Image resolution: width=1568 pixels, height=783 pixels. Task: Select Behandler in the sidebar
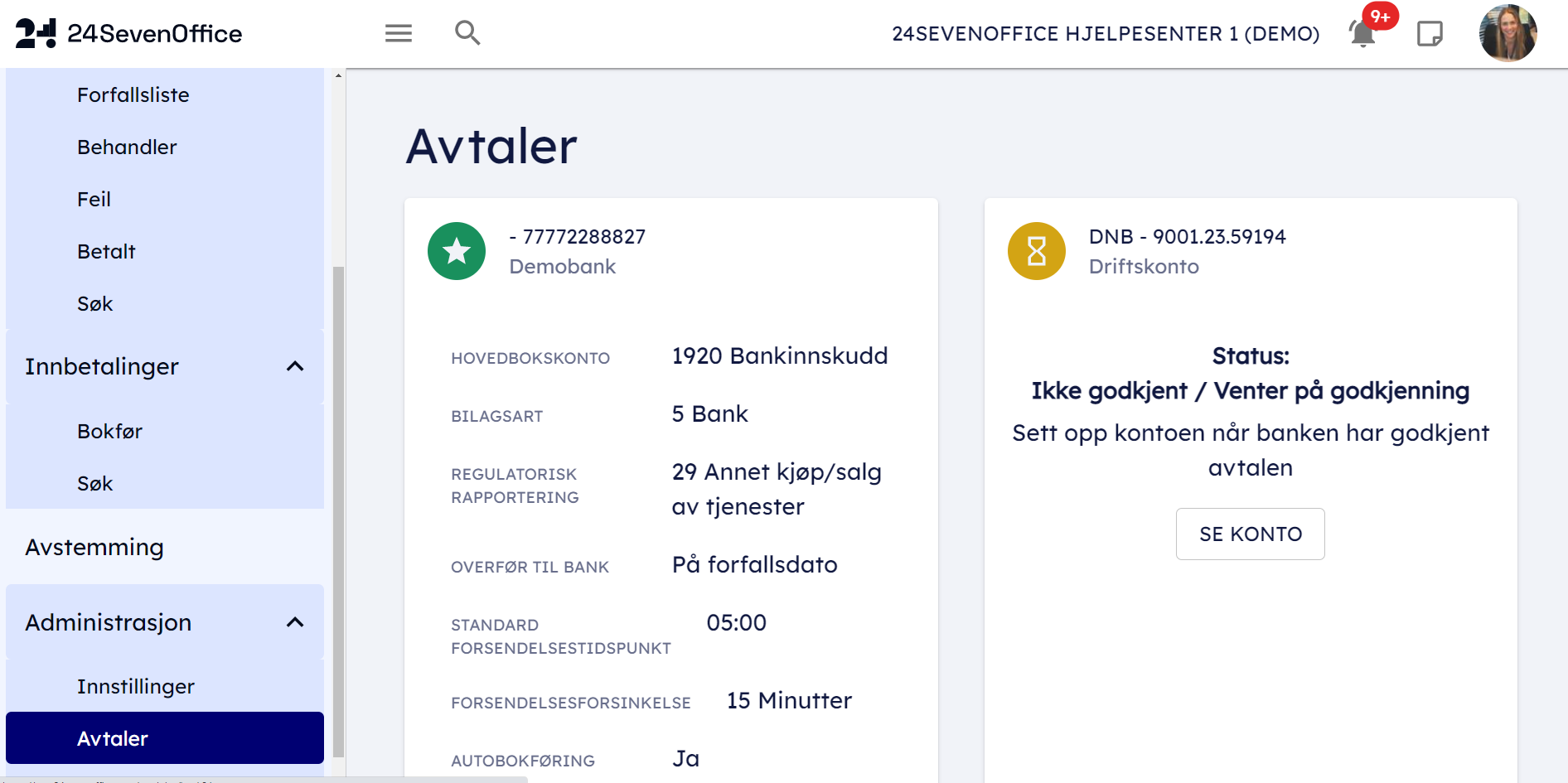tap(127, 147)
